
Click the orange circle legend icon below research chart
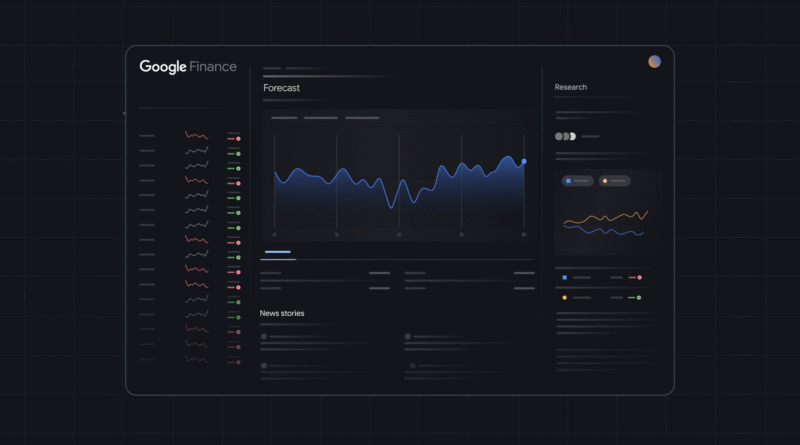[x=564, y=297]
